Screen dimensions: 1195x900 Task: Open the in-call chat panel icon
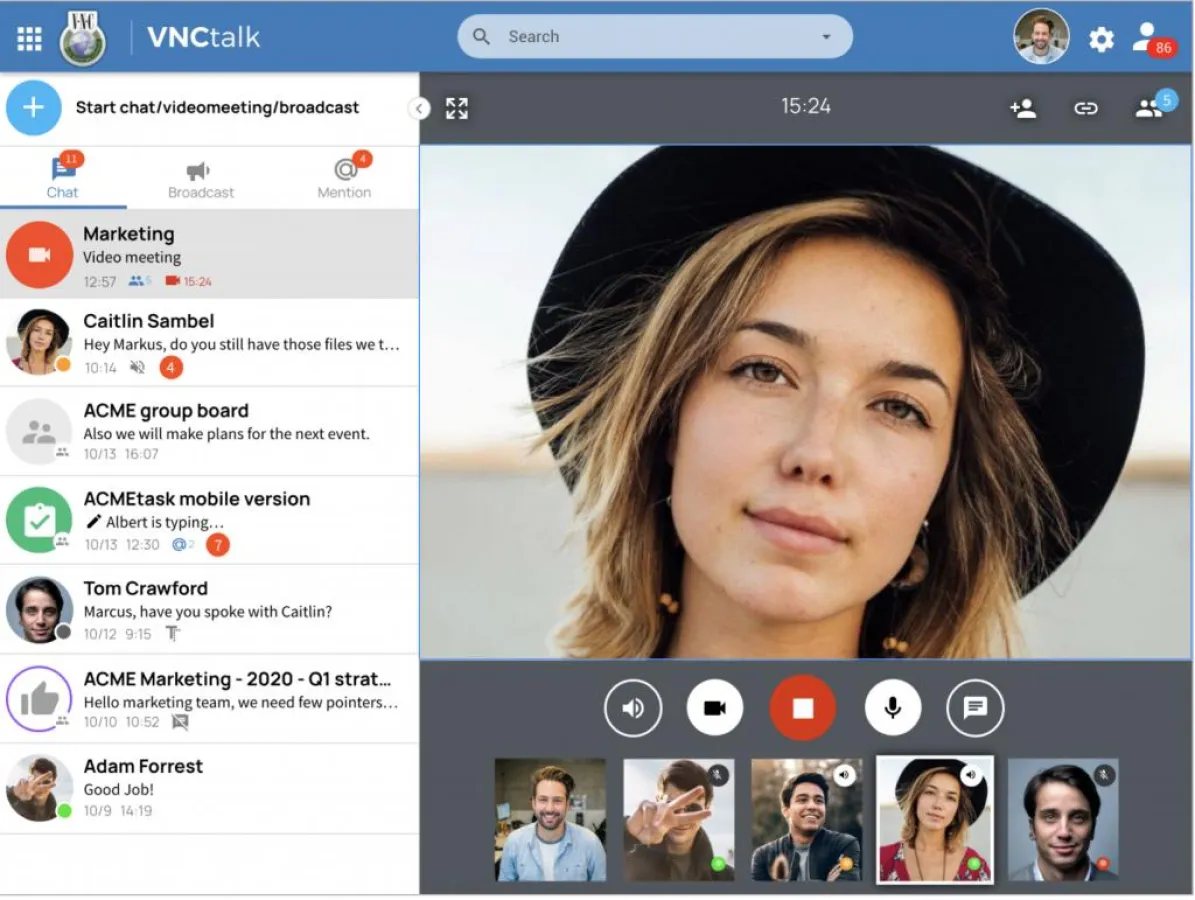click(974, 707)
